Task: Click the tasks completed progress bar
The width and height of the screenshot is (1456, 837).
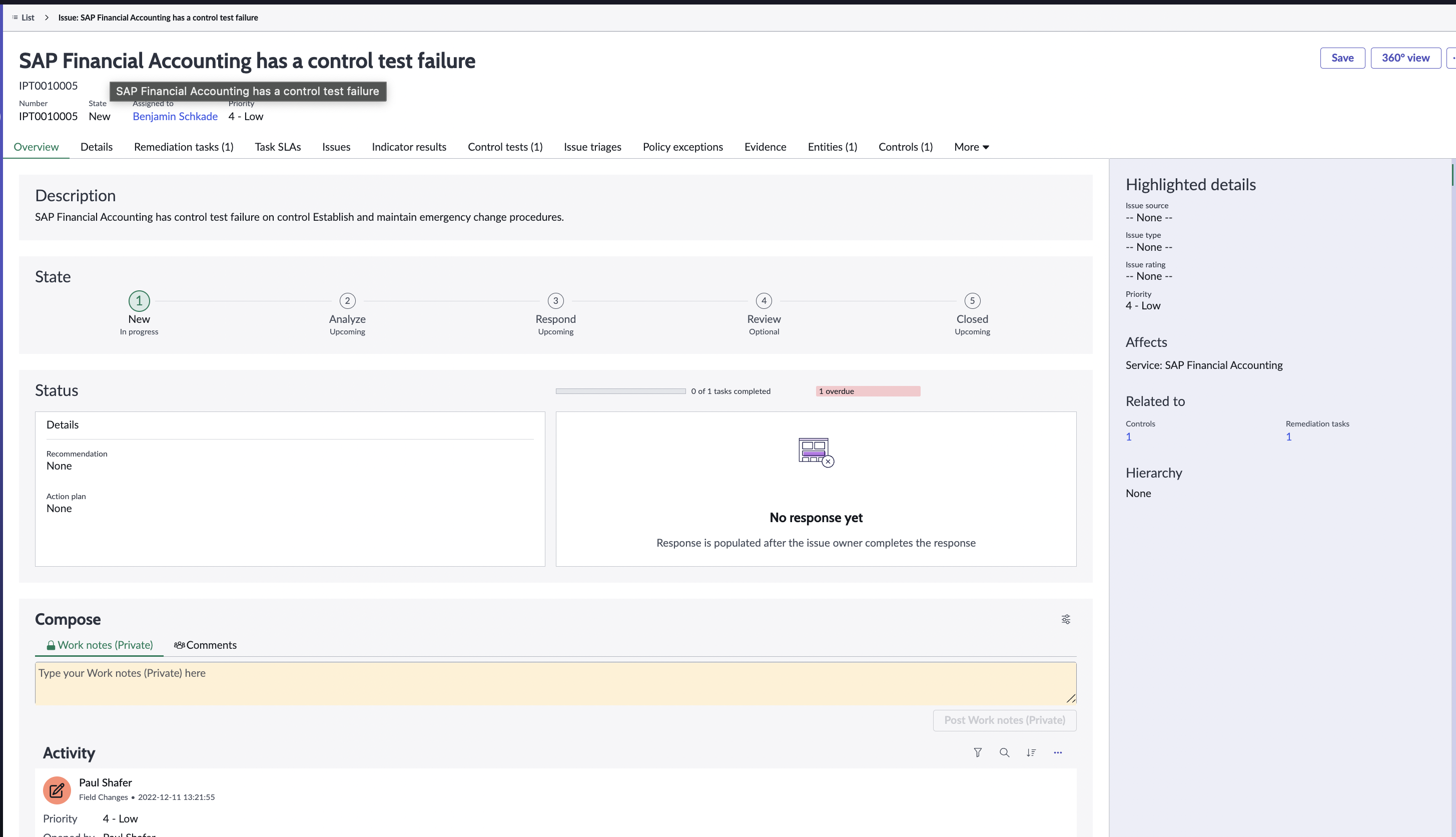Action: 620,391
